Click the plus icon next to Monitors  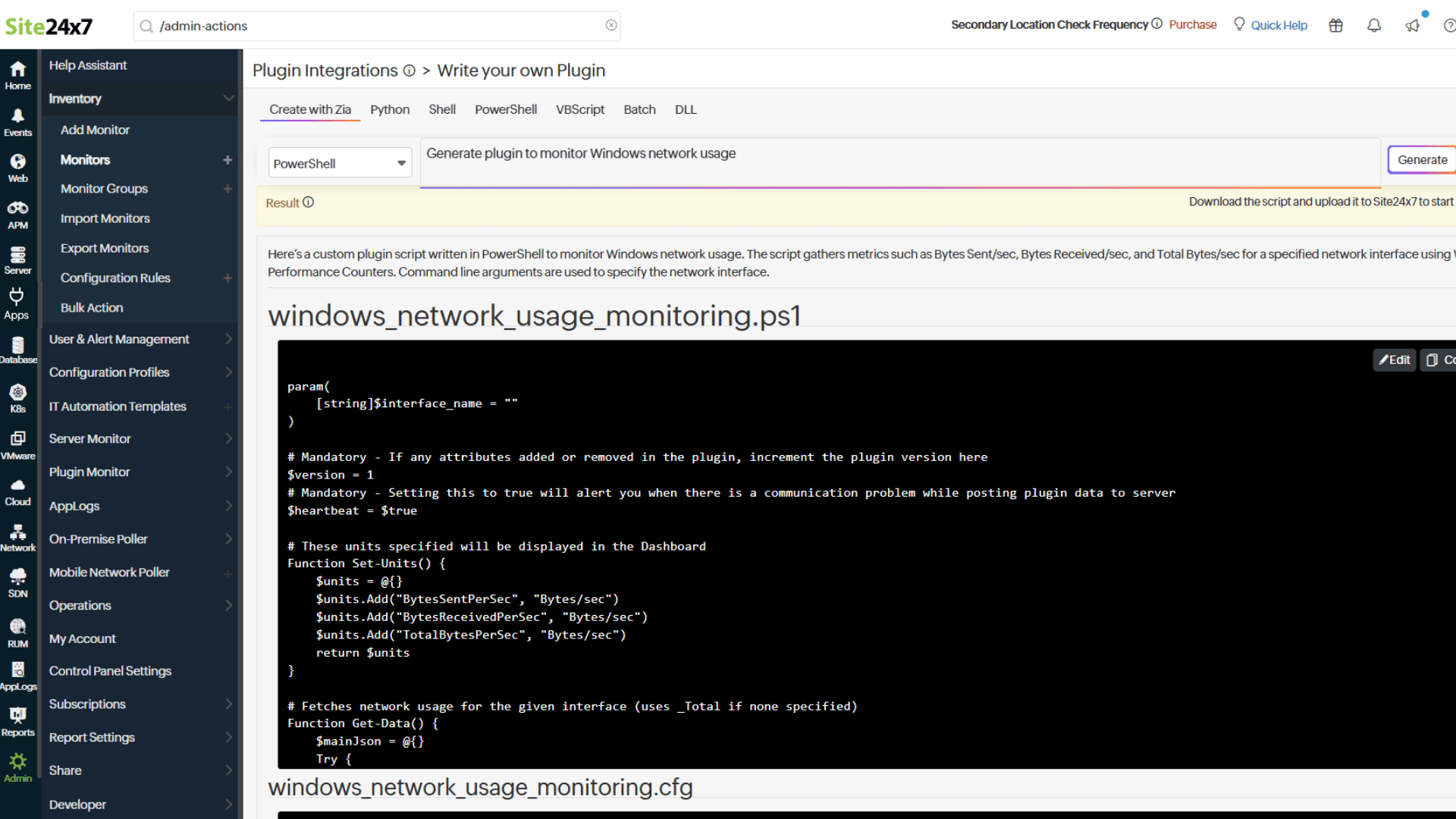click(227, 160)
